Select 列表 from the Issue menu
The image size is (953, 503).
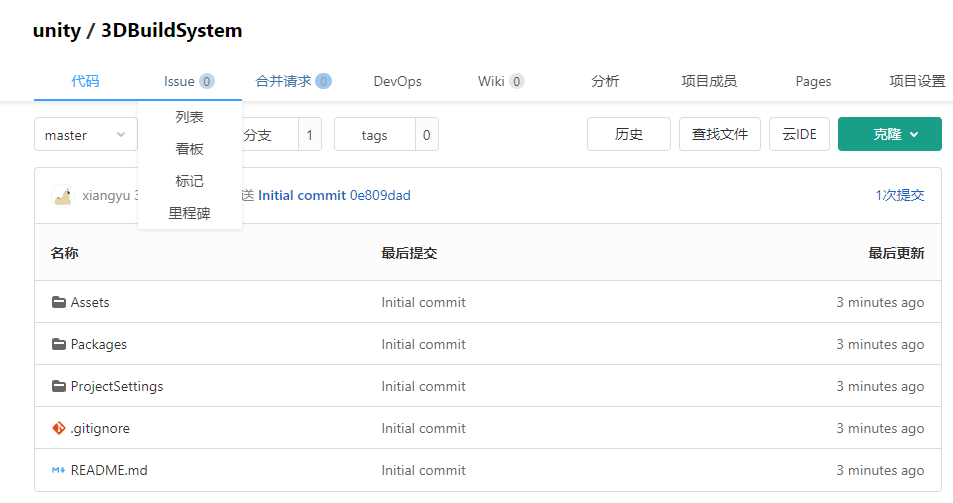pos(189,117)
